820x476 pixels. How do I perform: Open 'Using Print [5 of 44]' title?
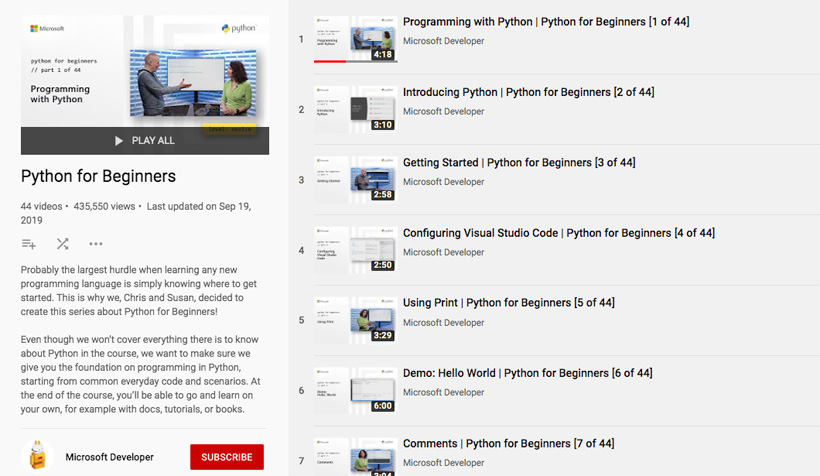coord(508,303)
